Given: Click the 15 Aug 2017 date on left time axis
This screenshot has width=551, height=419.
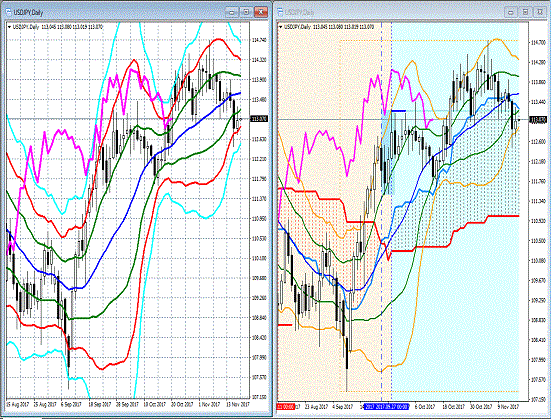Looking at the screenshot, I should coord(17,404).
